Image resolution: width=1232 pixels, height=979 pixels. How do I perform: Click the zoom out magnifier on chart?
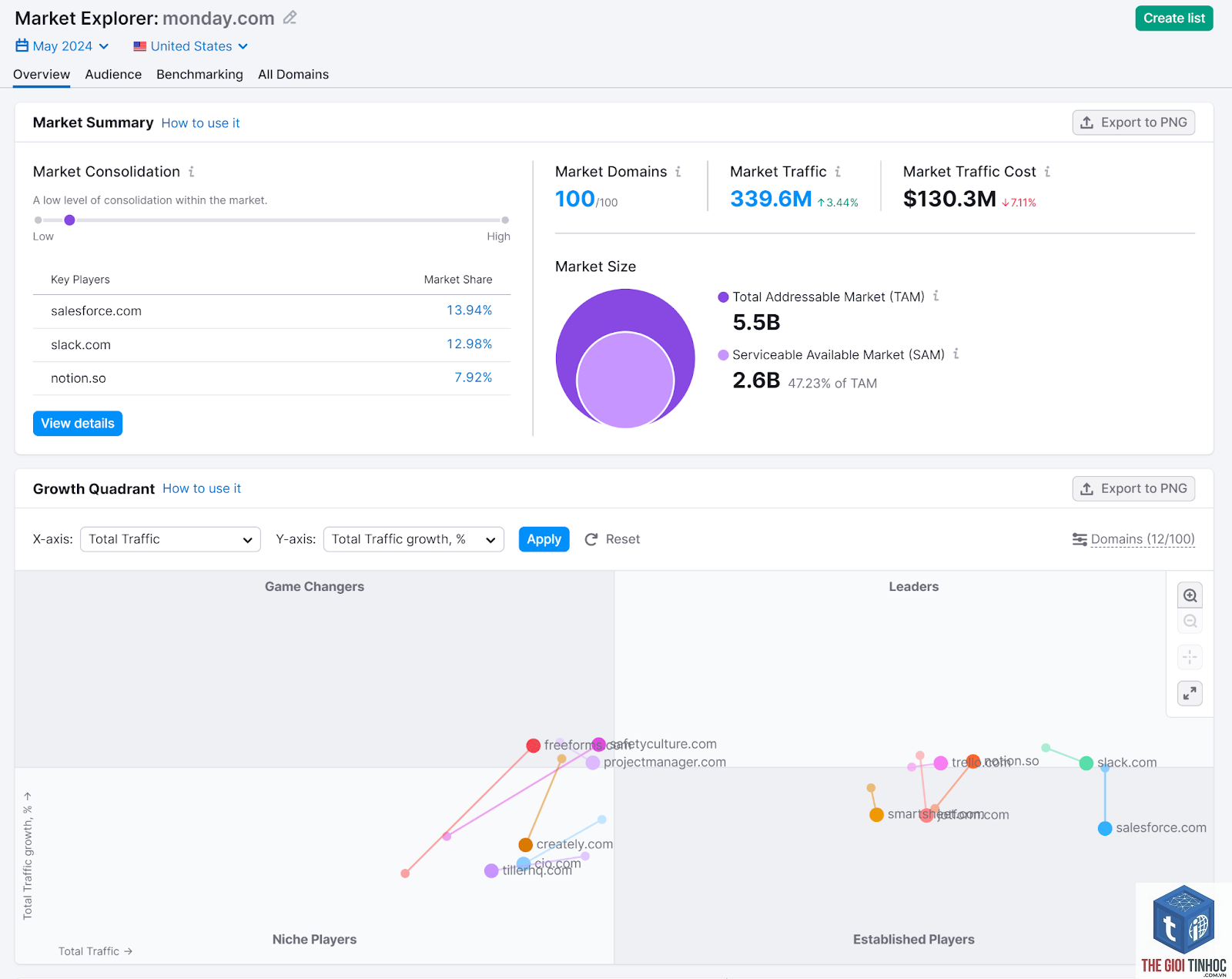pos(1190,622)
